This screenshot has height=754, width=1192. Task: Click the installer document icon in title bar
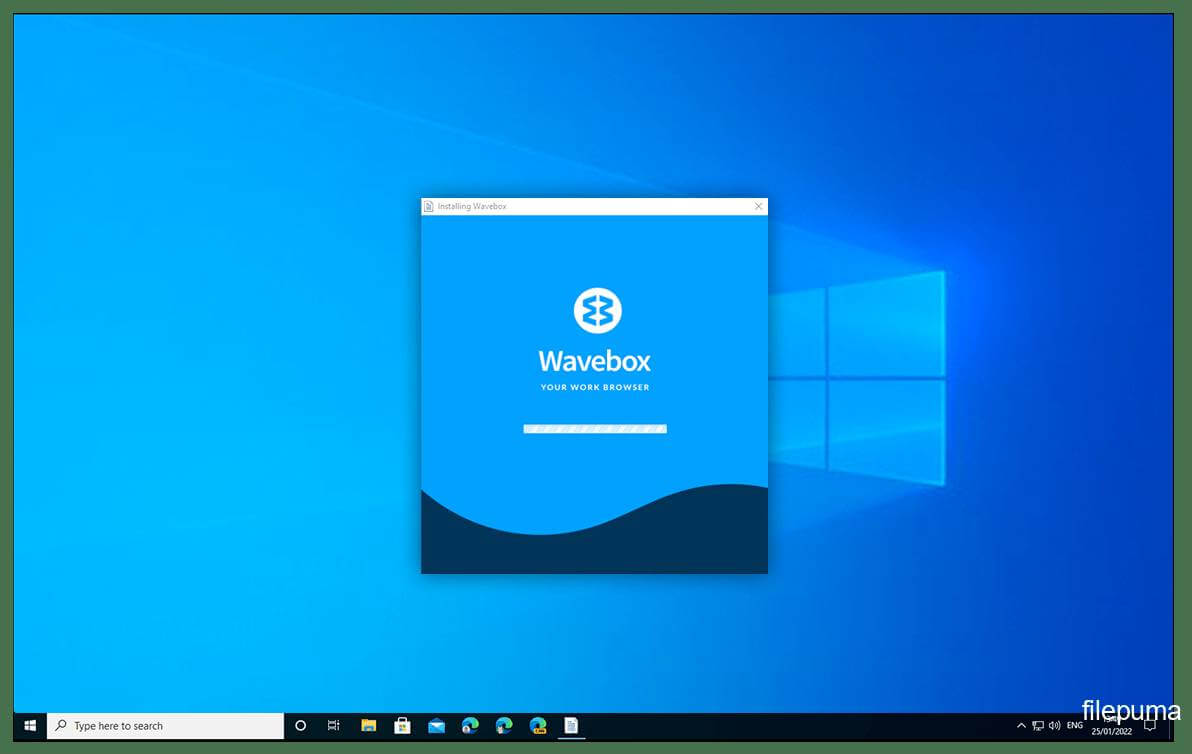point(429,206)
